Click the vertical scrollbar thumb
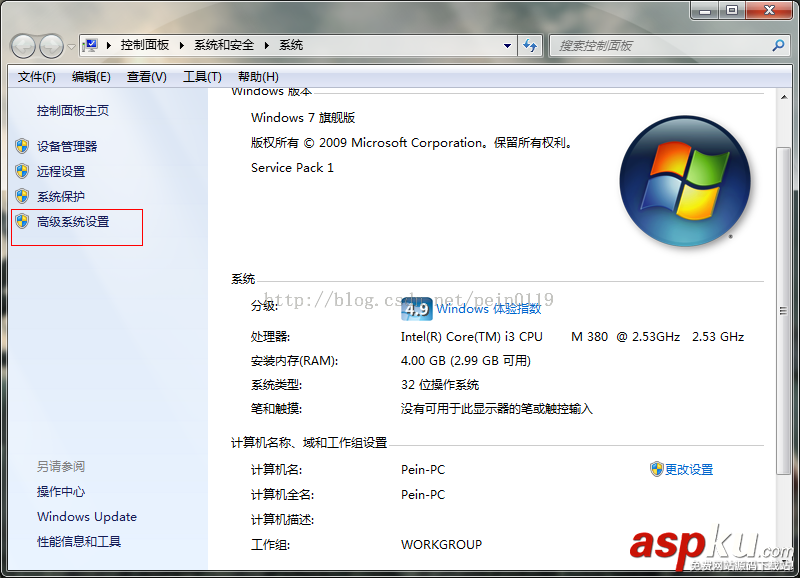 coord(783,311)
